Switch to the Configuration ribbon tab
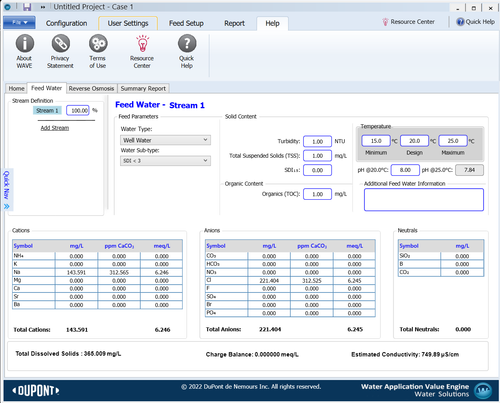The height and width of the screenshot is (403, 500). coord(66,23)
